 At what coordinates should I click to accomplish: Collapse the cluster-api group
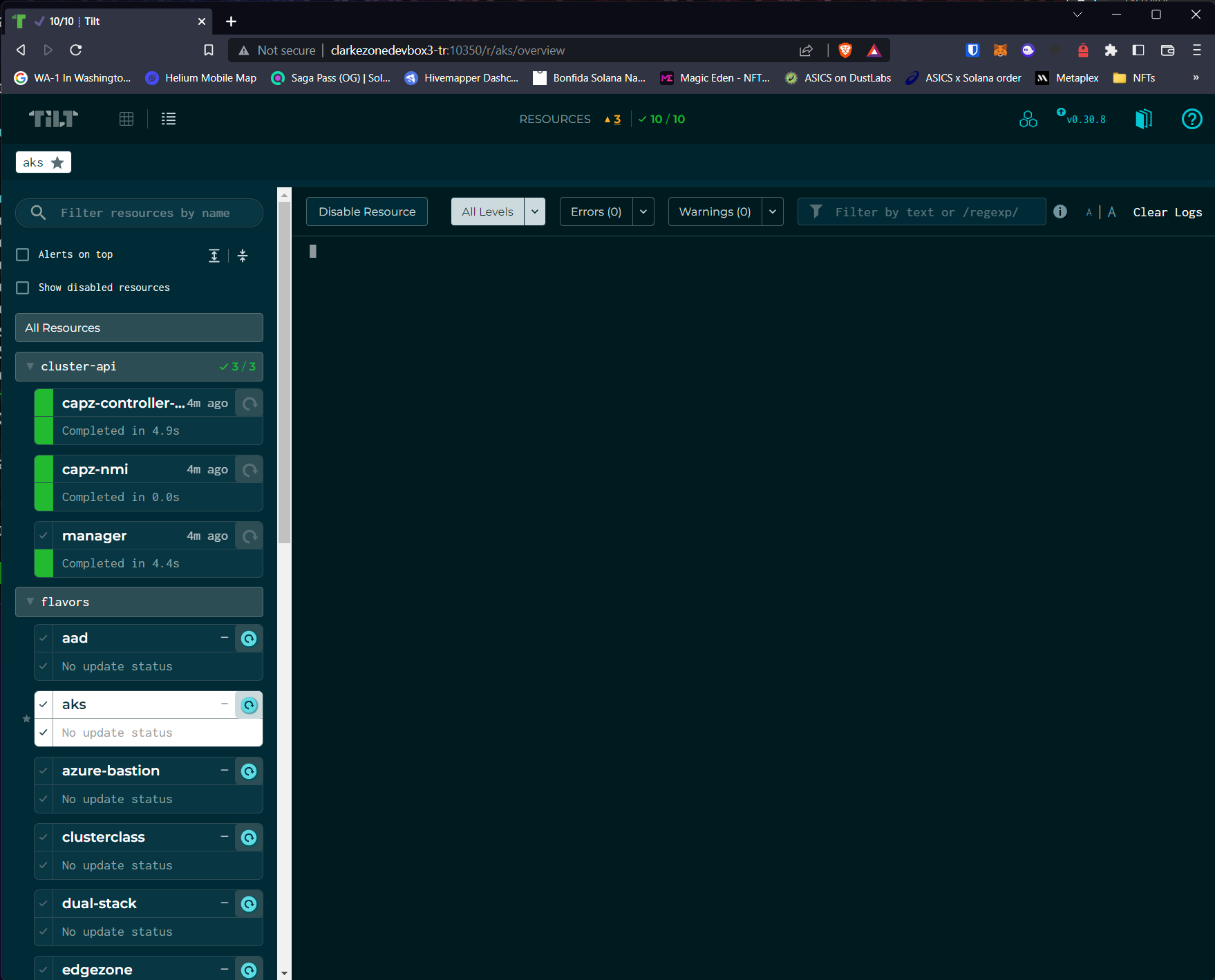point(30,366)
